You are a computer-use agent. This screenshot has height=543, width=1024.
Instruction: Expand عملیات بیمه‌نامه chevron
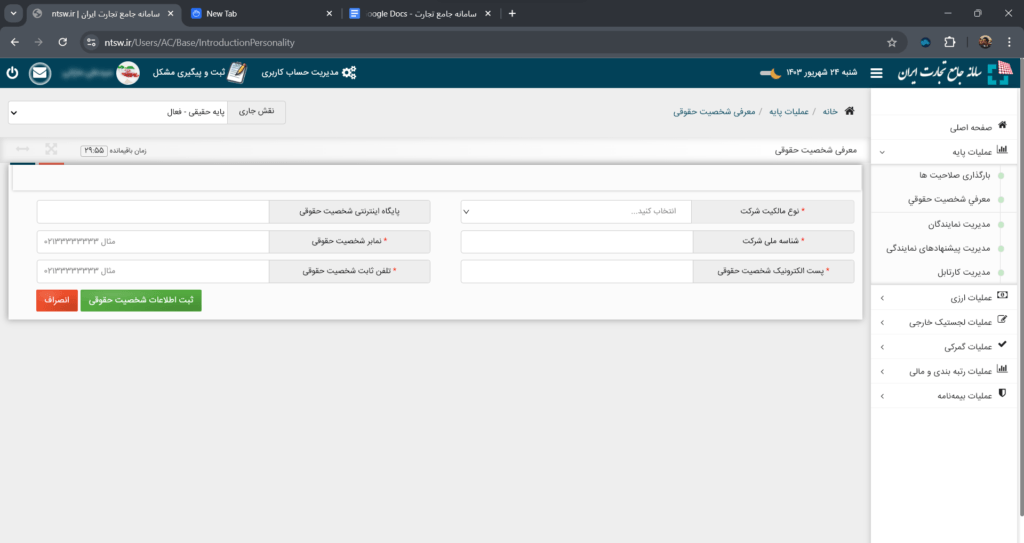[882, 396]
